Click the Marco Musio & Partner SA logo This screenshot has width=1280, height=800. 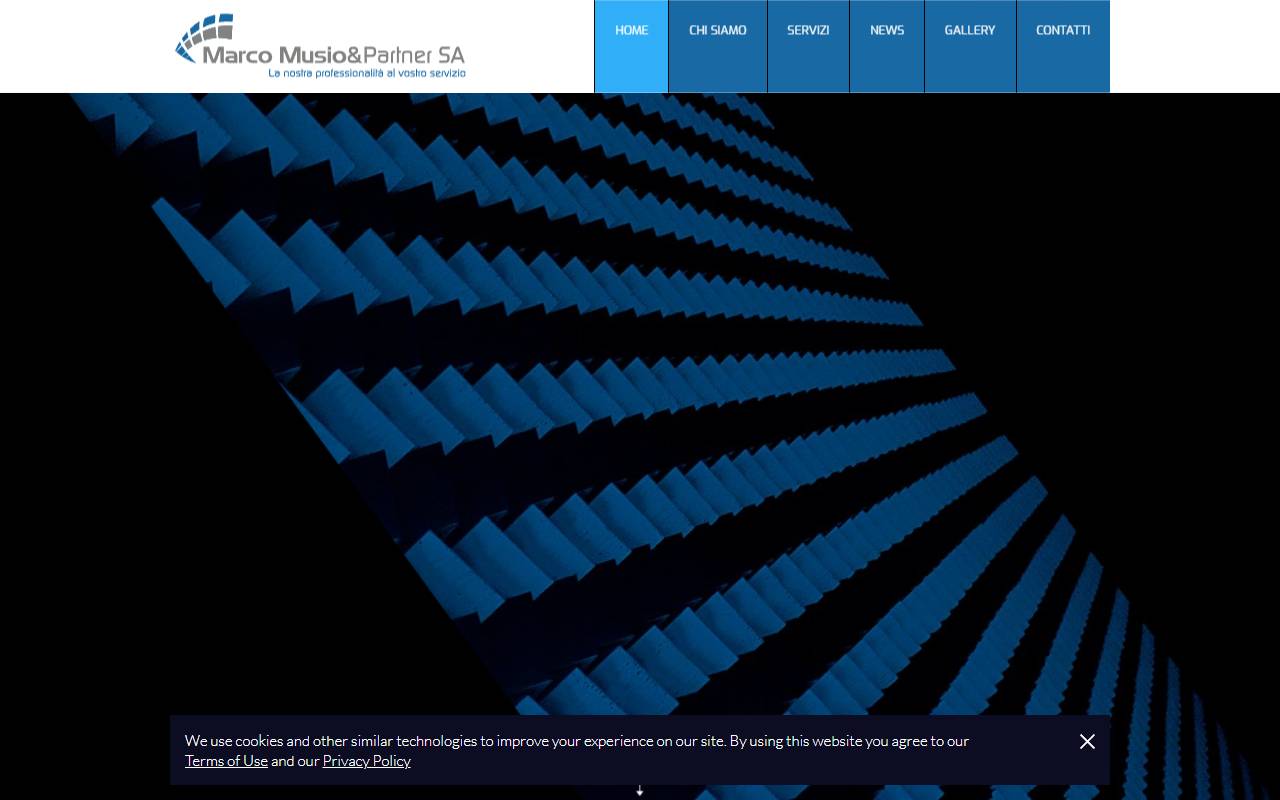320,46
